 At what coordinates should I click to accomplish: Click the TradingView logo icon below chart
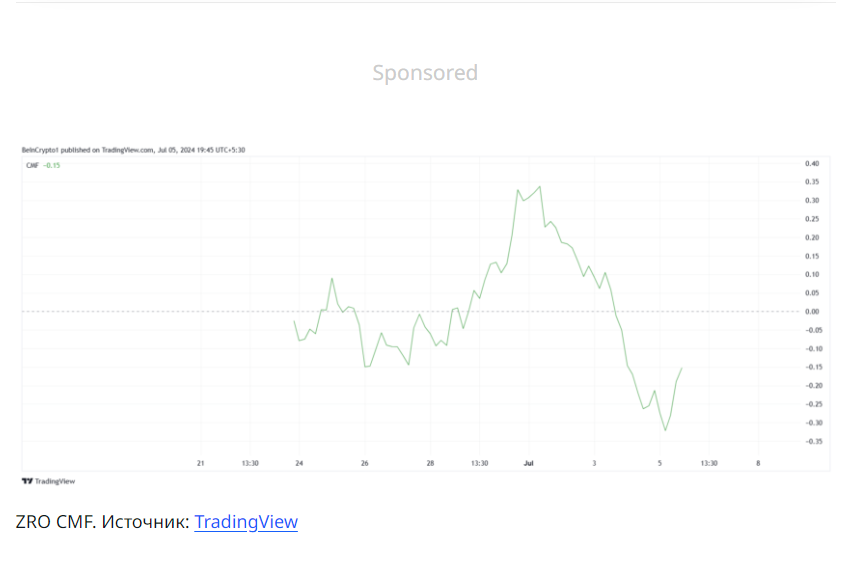(27, 481)
